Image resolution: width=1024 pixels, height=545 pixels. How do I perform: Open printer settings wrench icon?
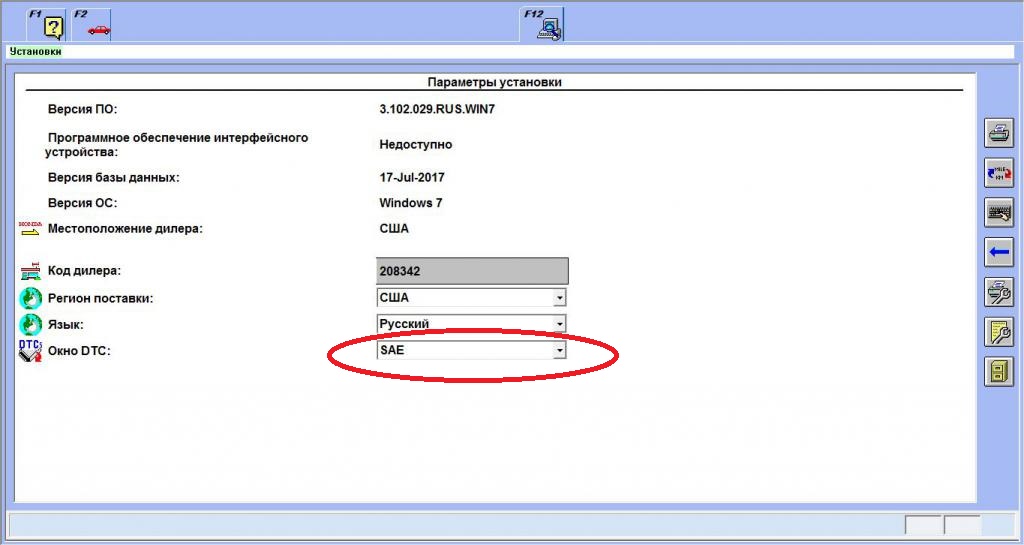(999, 292)
